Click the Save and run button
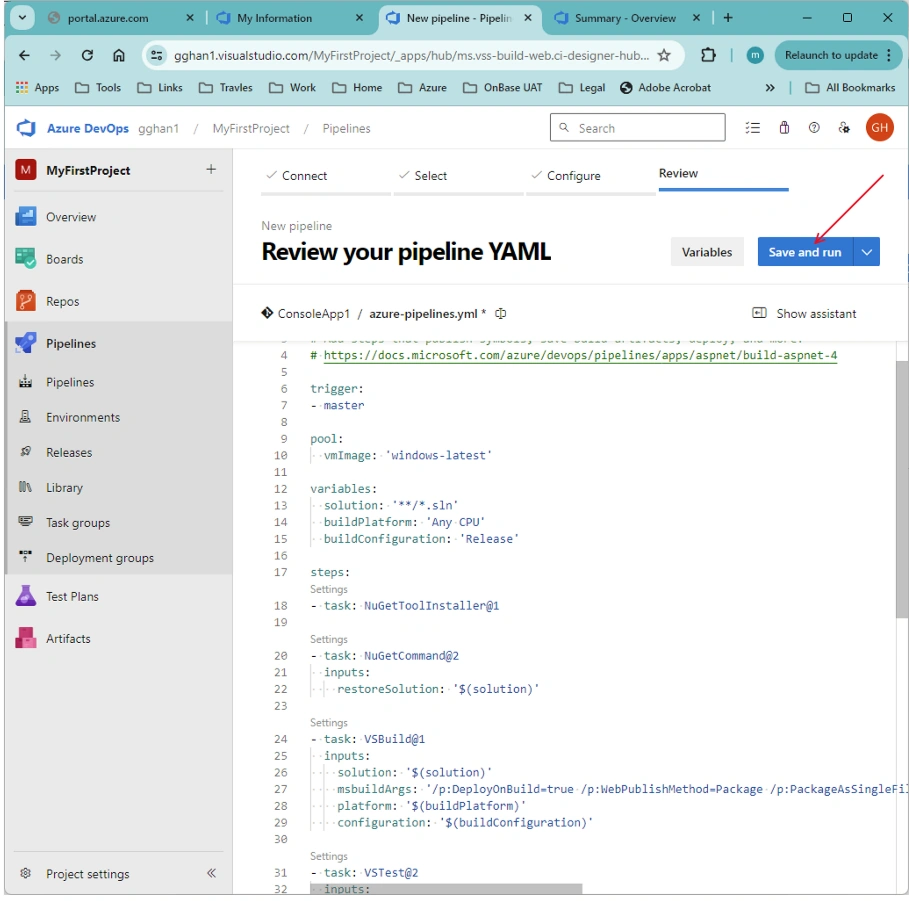The width and height of the screenshot is (909, 901). (x=805, y=252)
